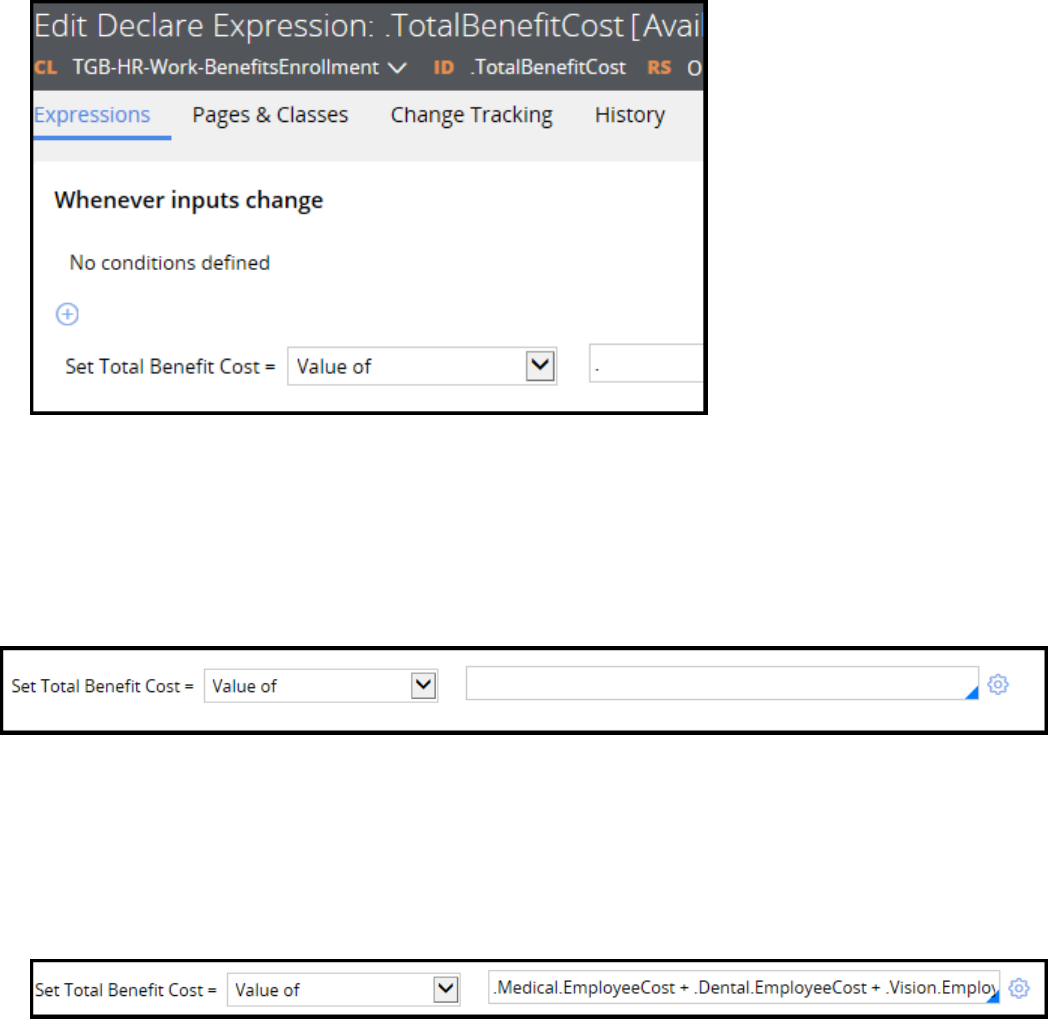This screenshot has height=1019, width=1048.
Task: Open the History tab
Action: [630, 115]
